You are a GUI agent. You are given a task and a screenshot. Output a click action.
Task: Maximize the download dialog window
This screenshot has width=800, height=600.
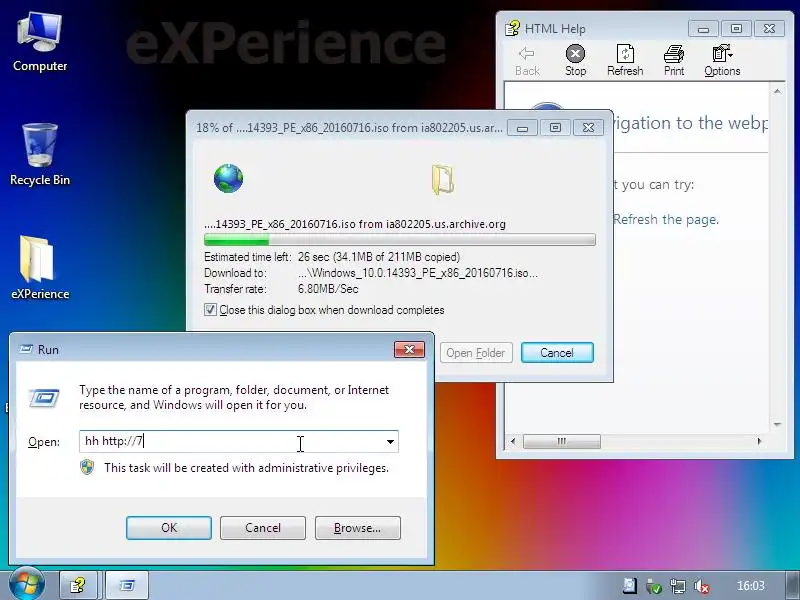tap(555, 128)
